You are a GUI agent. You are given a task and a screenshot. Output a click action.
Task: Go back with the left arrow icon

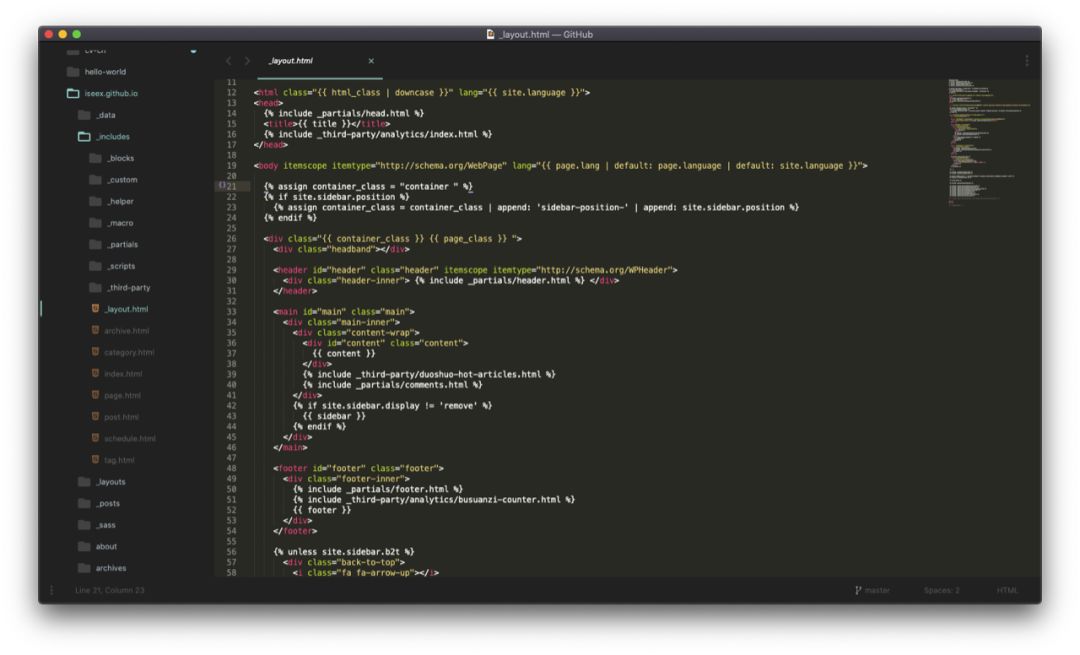(x=229, y=61)
